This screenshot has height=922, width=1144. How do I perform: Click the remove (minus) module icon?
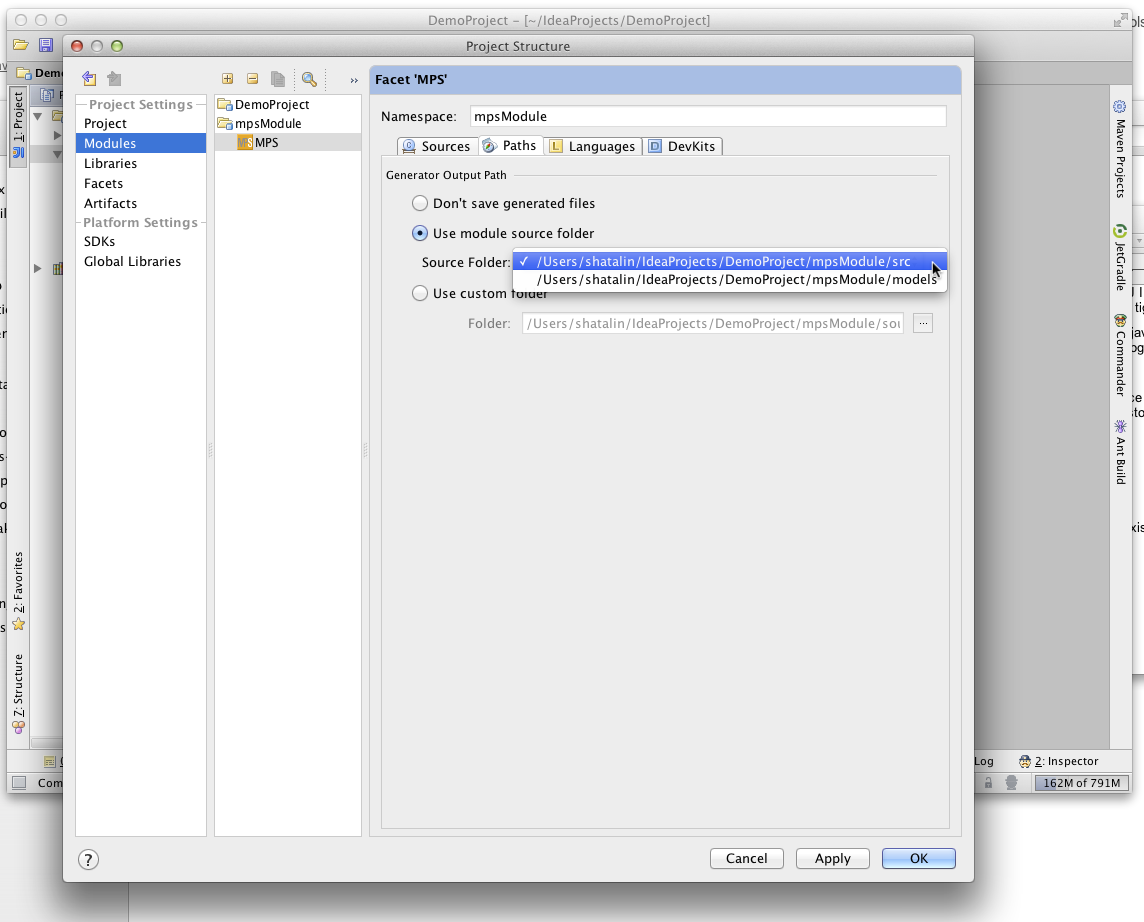click(252, 79)
